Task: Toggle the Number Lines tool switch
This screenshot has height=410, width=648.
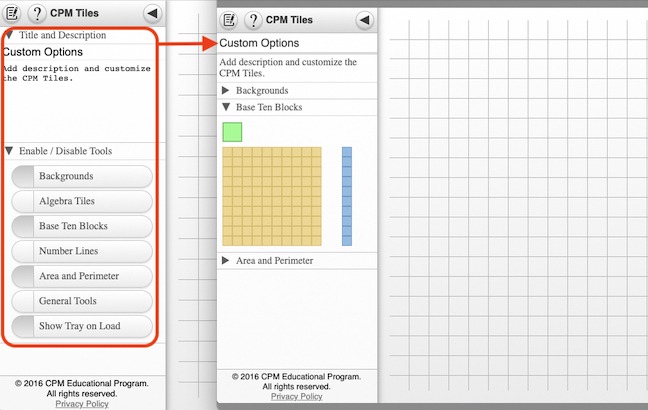Action: coord(82,251)
